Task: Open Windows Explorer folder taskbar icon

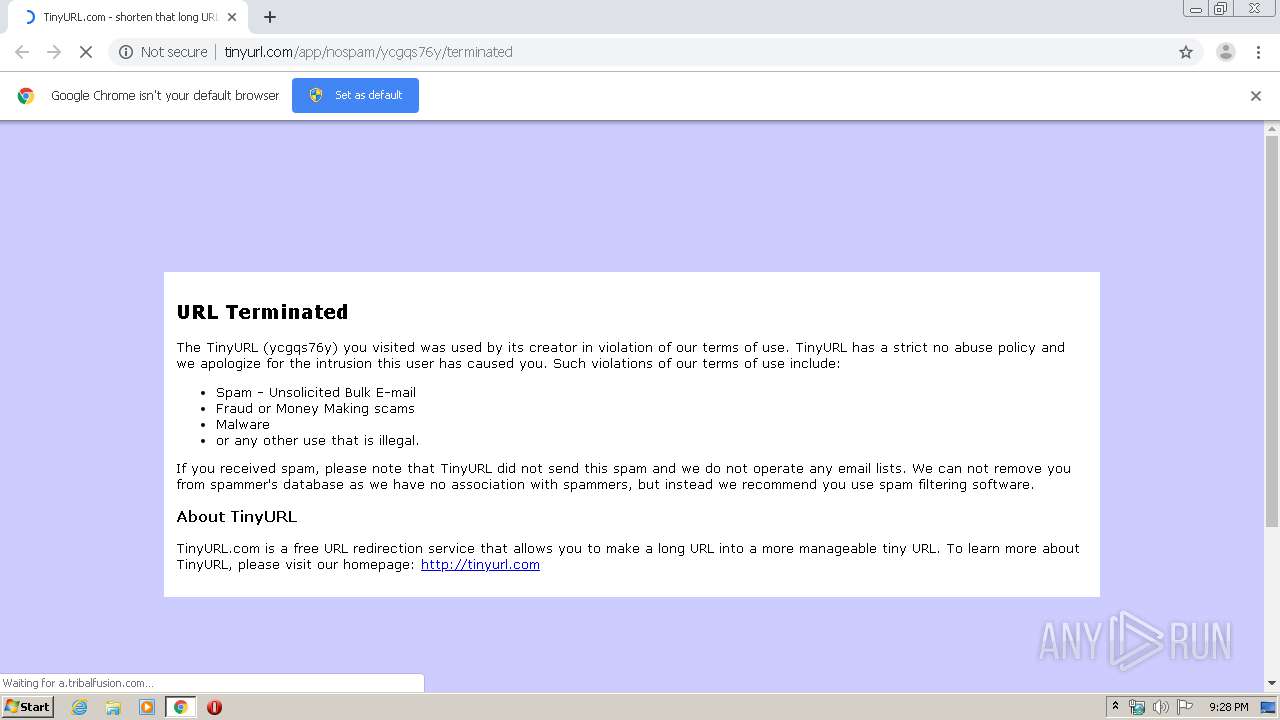Action: click(x=113, y=707)
